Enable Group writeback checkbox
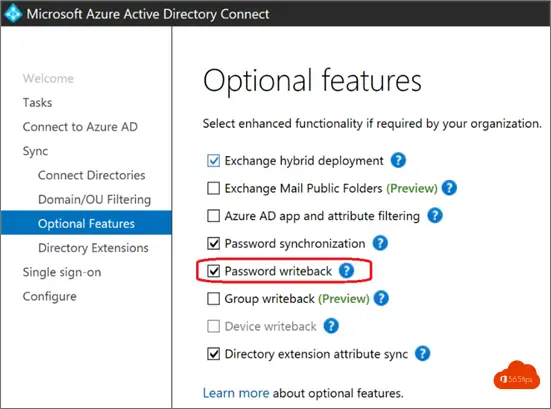Image resolution: width=551 pixels, height=409 pixels. click(213, 299)
